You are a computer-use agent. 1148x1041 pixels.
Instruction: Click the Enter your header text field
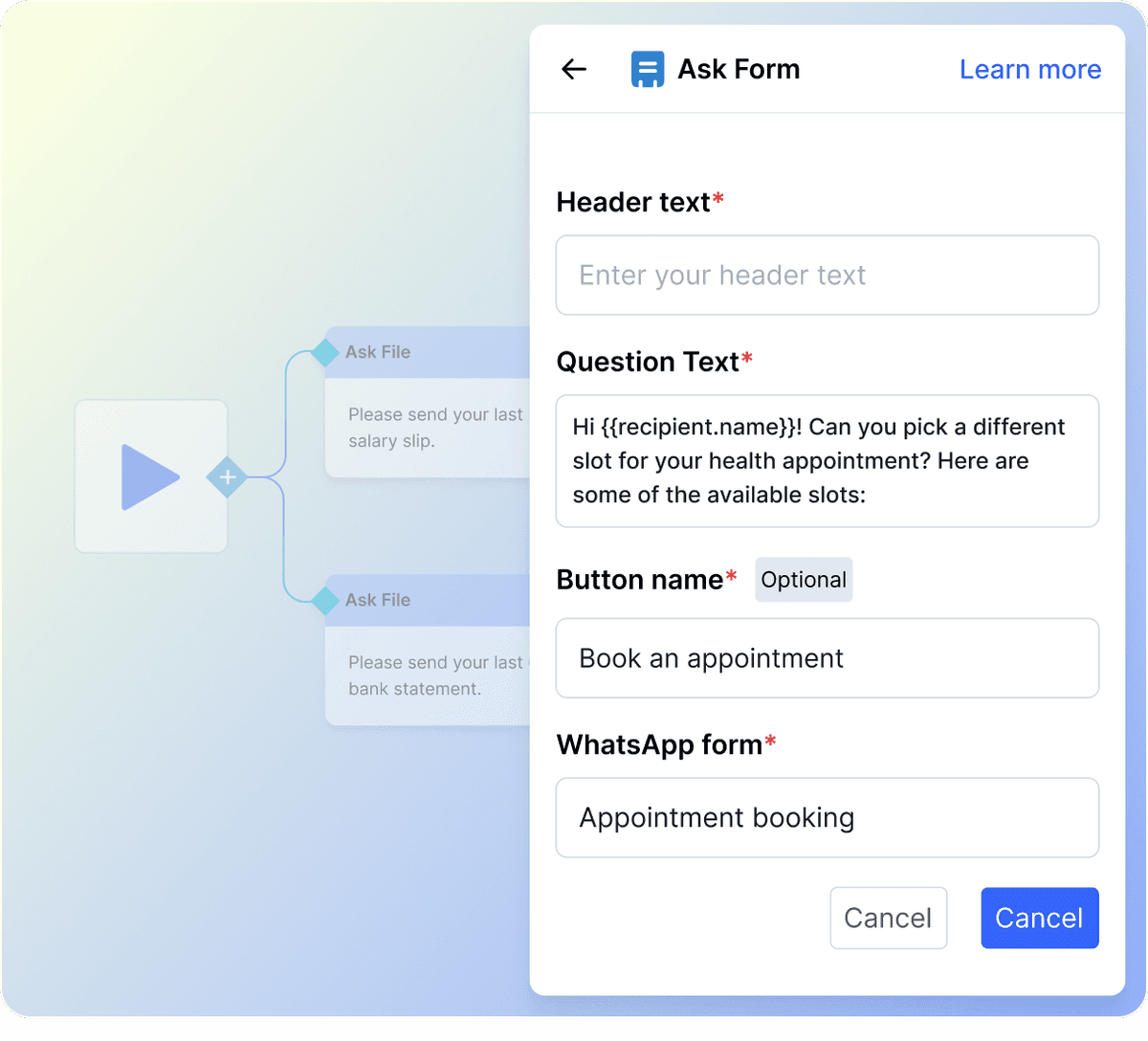click(828, 276)
